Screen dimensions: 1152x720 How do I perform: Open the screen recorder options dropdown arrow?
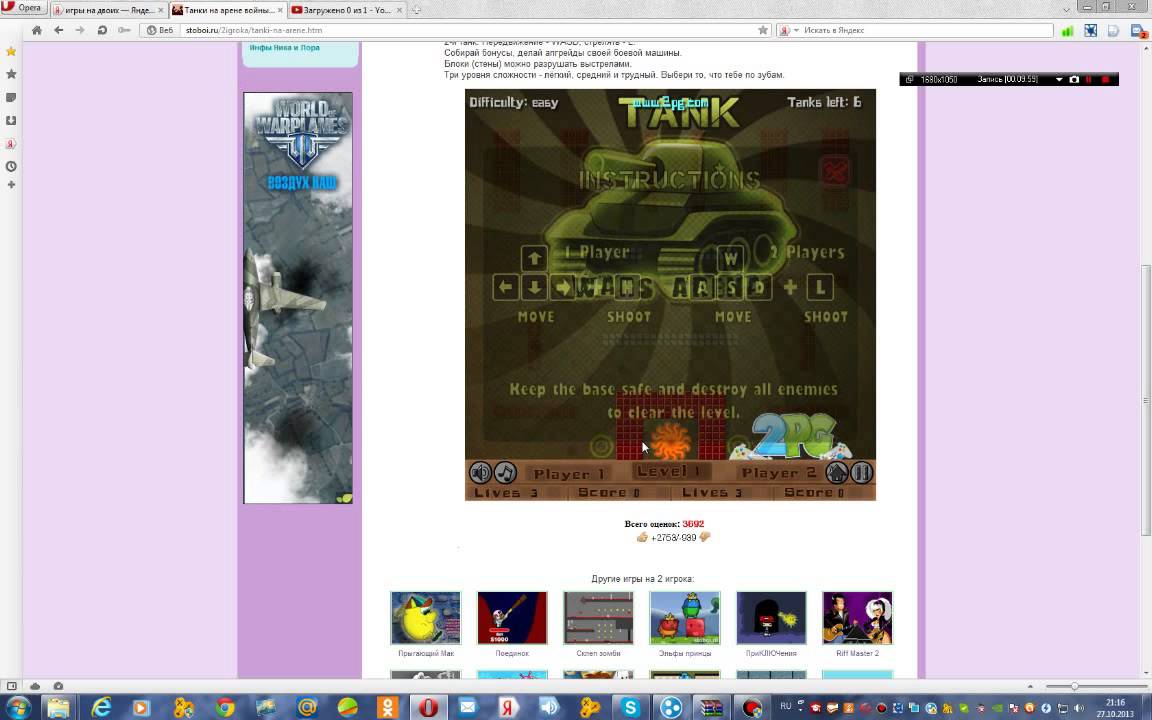pos(1059,79)
